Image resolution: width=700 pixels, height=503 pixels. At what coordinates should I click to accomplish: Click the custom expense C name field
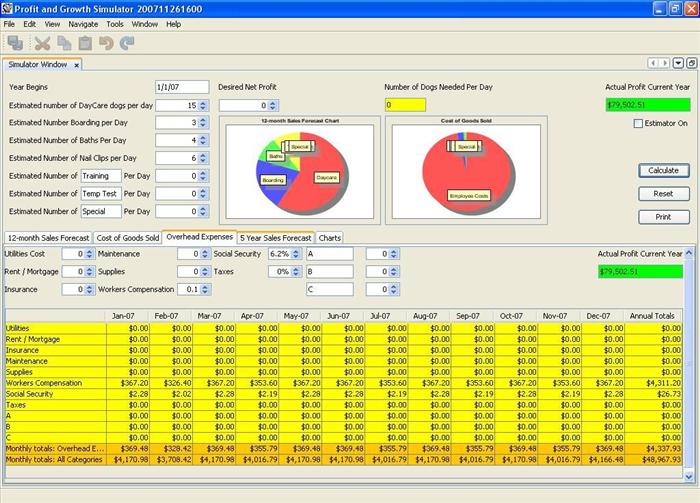point(330,290)
